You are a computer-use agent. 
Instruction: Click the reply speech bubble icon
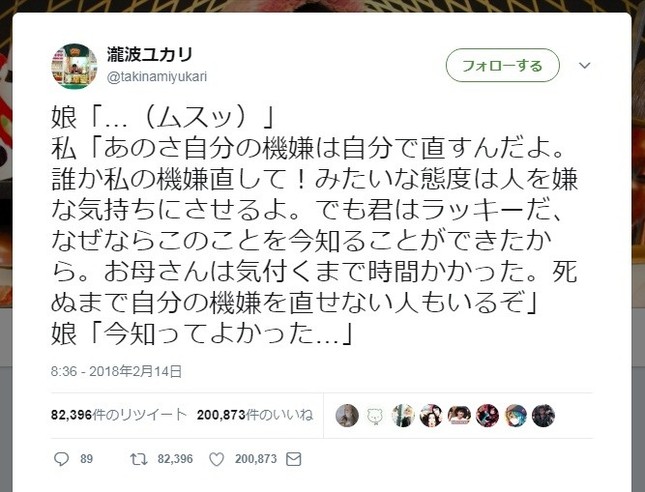[61, 459]
